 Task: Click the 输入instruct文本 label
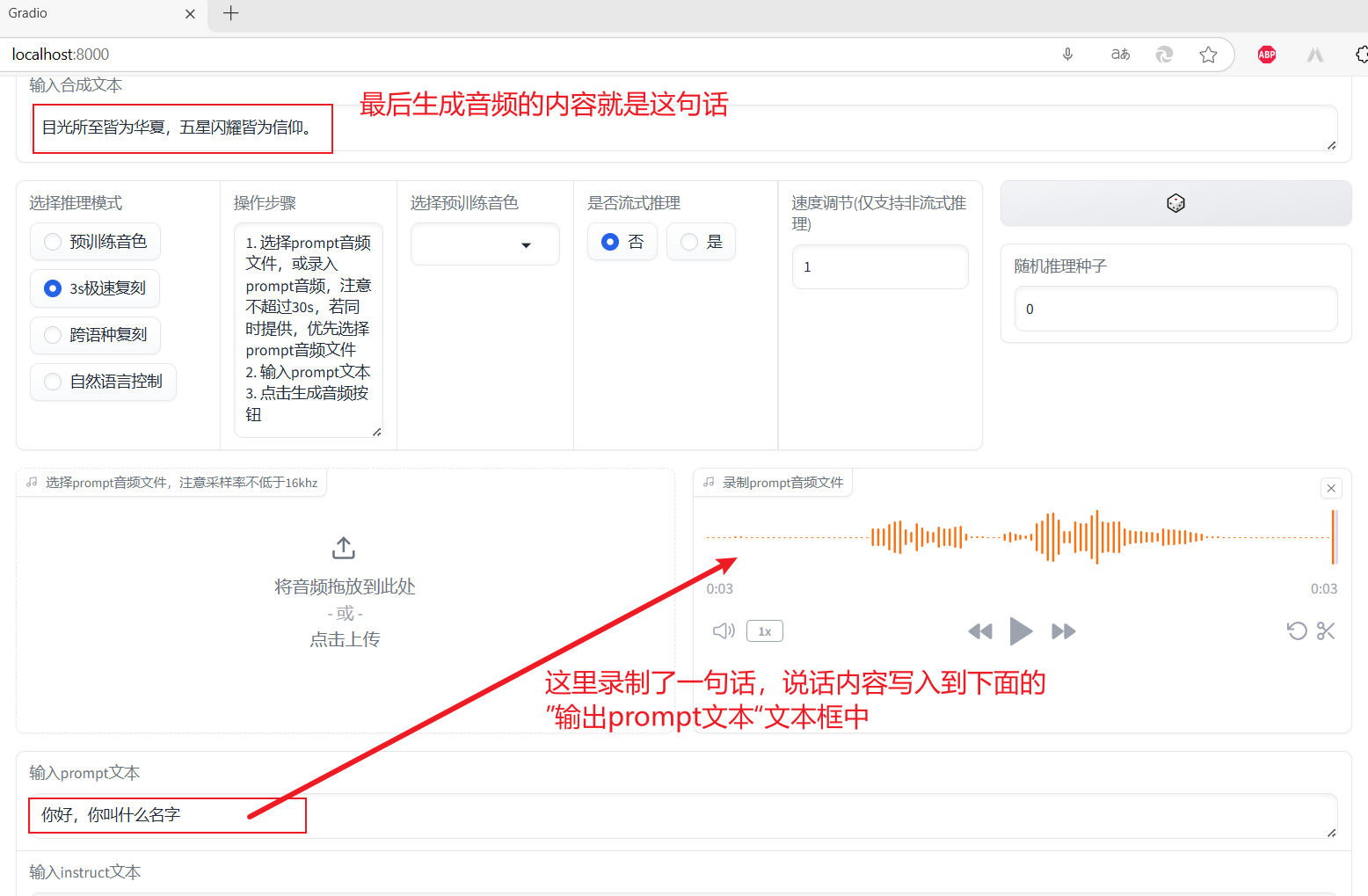pos(84,872)
